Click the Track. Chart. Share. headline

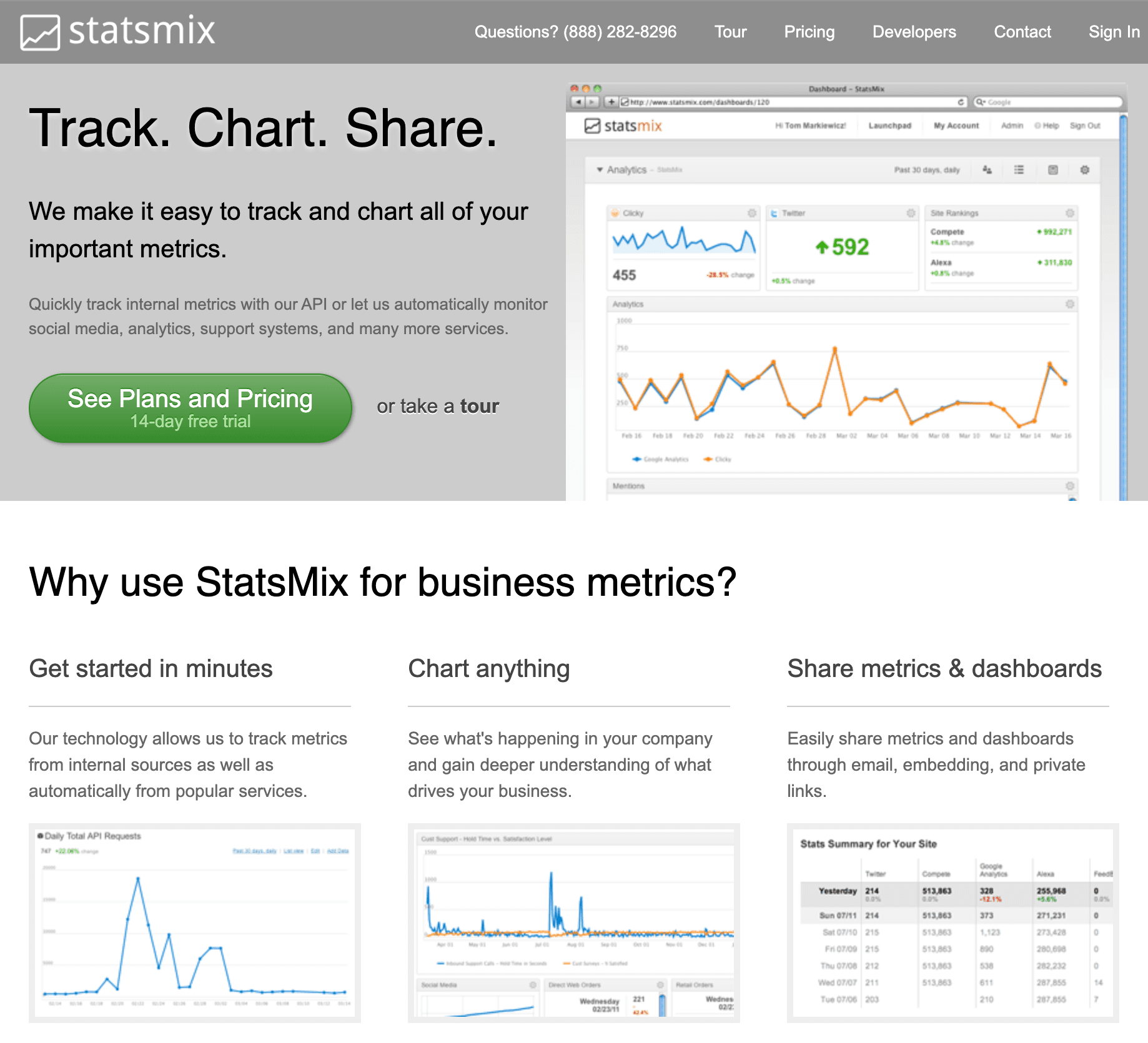pos(263,128)
